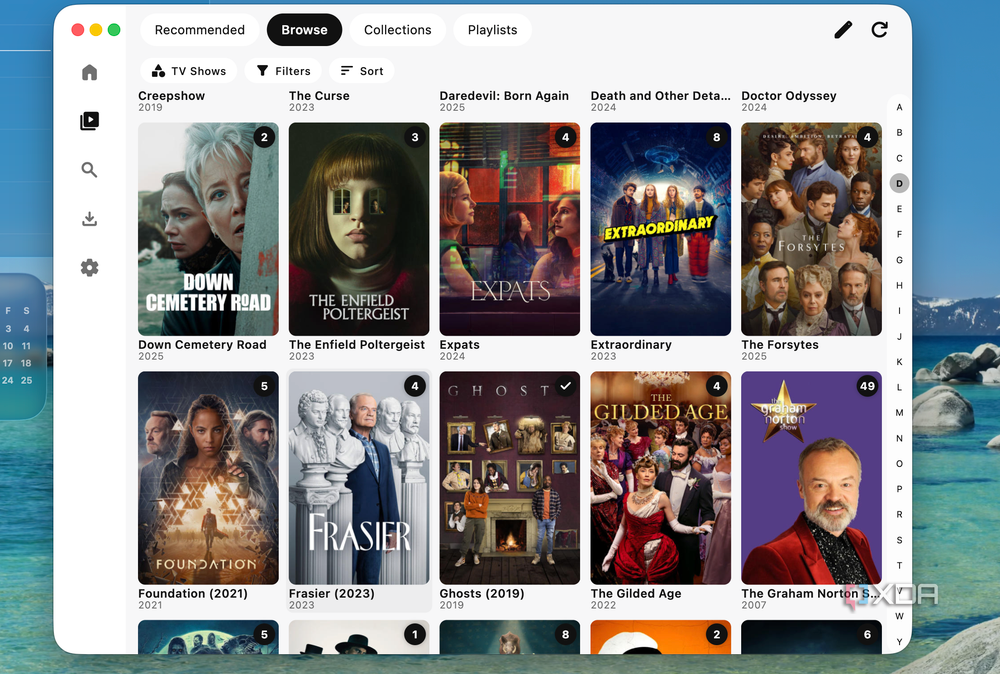Click the 49 unwatched badge on Graham Norton
The height and width of the screenshot is (674, 1000).
tap(867, 386)
